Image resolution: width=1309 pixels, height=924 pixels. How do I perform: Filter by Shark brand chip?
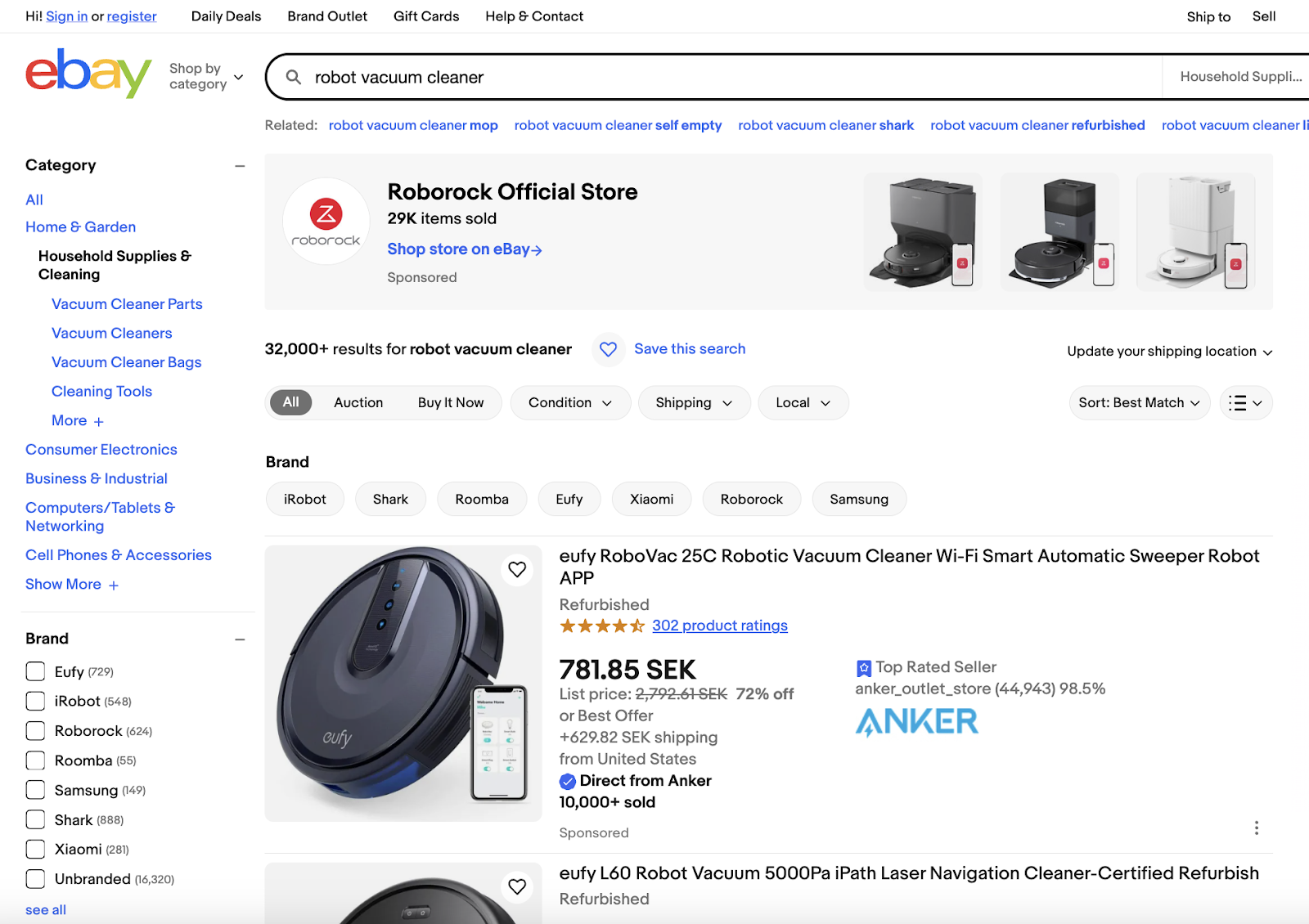click(x=390, y=499)
